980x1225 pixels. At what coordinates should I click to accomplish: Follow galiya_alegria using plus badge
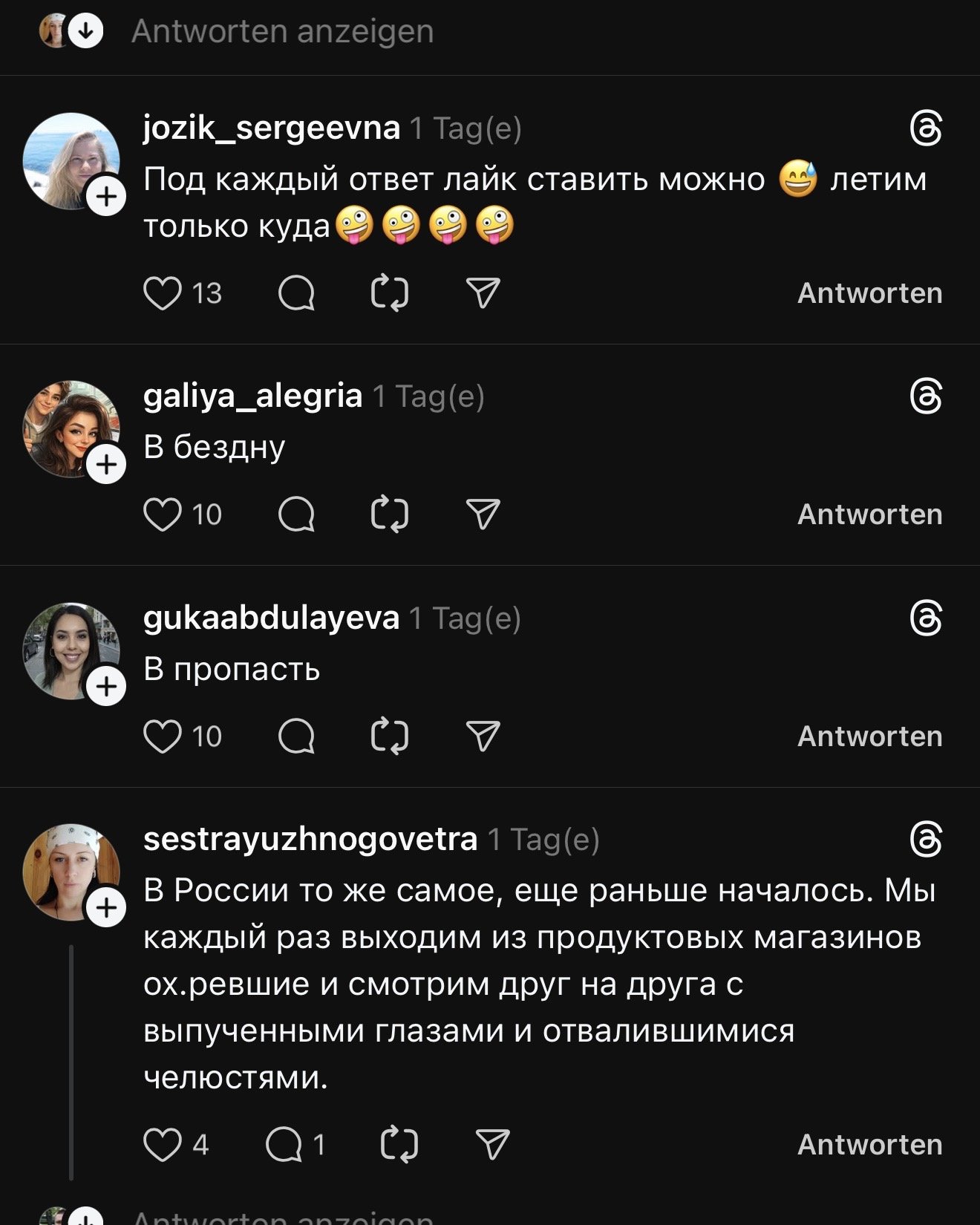click(106, 465)
